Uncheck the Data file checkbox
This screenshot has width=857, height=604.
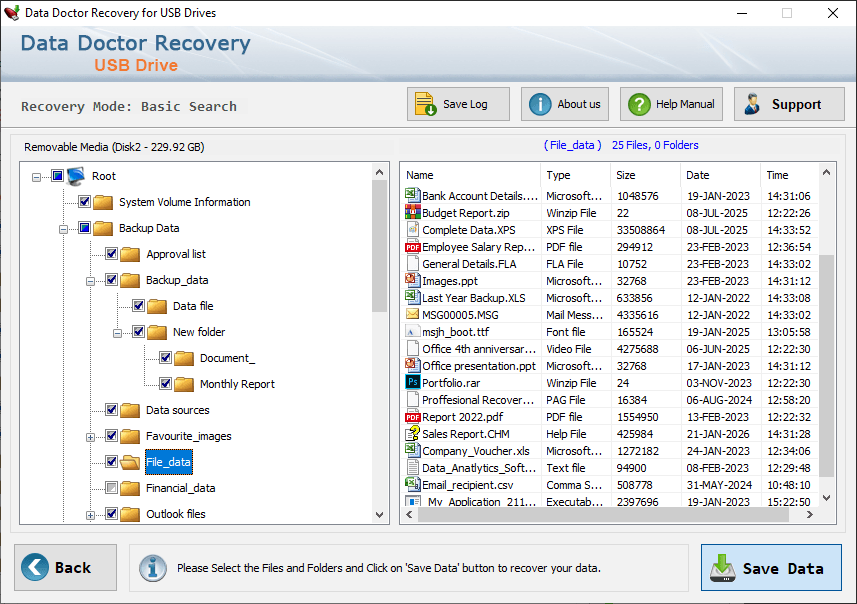(138, 306)
